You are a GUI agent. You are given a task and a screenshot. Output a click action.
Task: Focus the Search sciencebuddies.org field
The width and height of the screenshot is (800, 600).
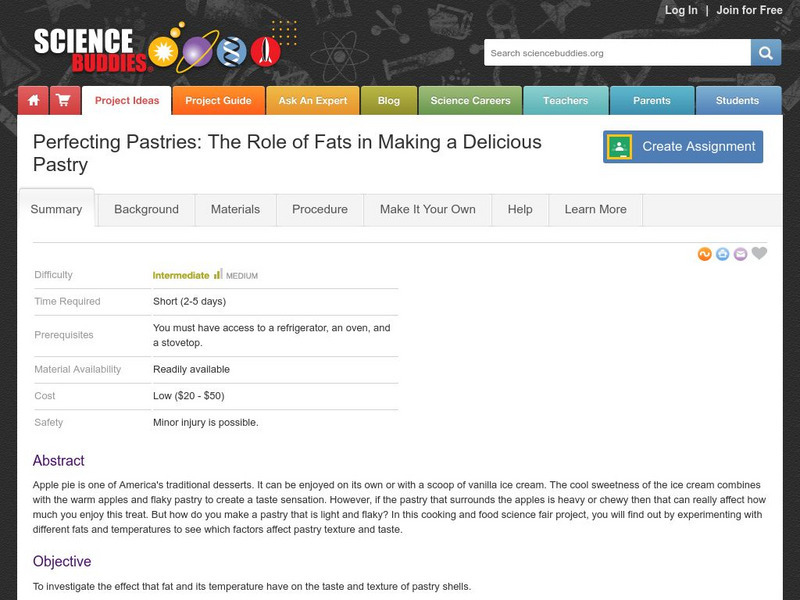[617, 53]
